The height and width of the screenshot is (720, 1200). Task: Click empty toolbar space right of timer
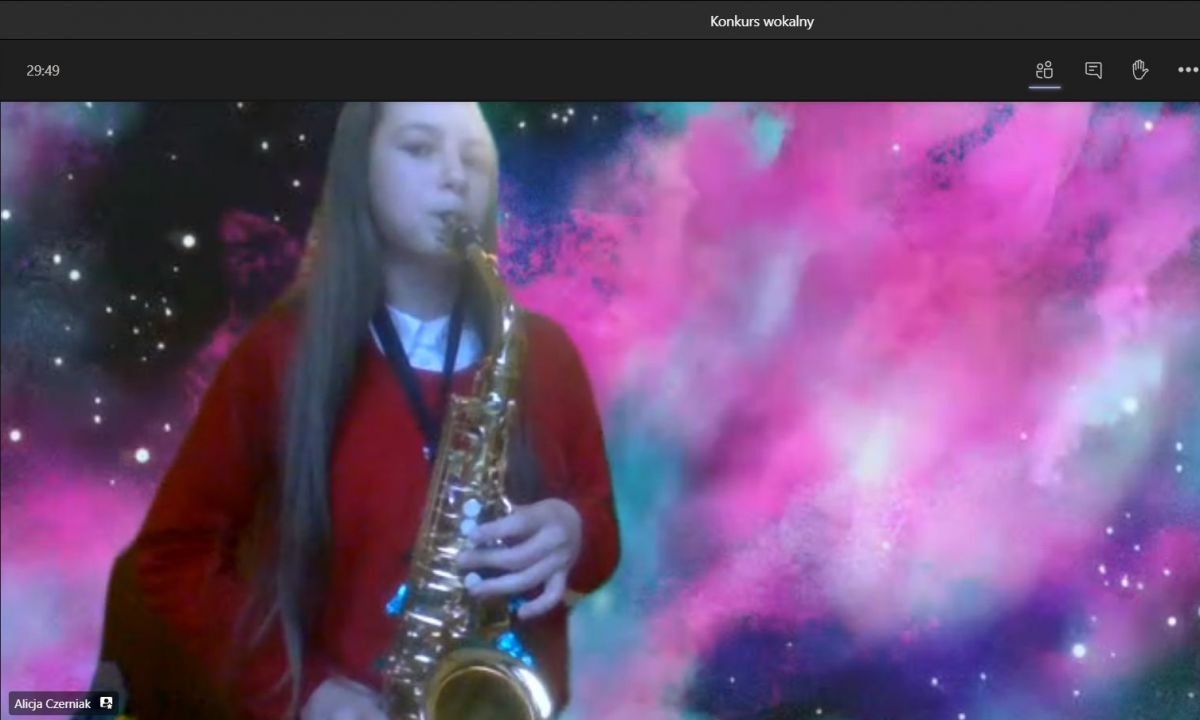(500, 70)
